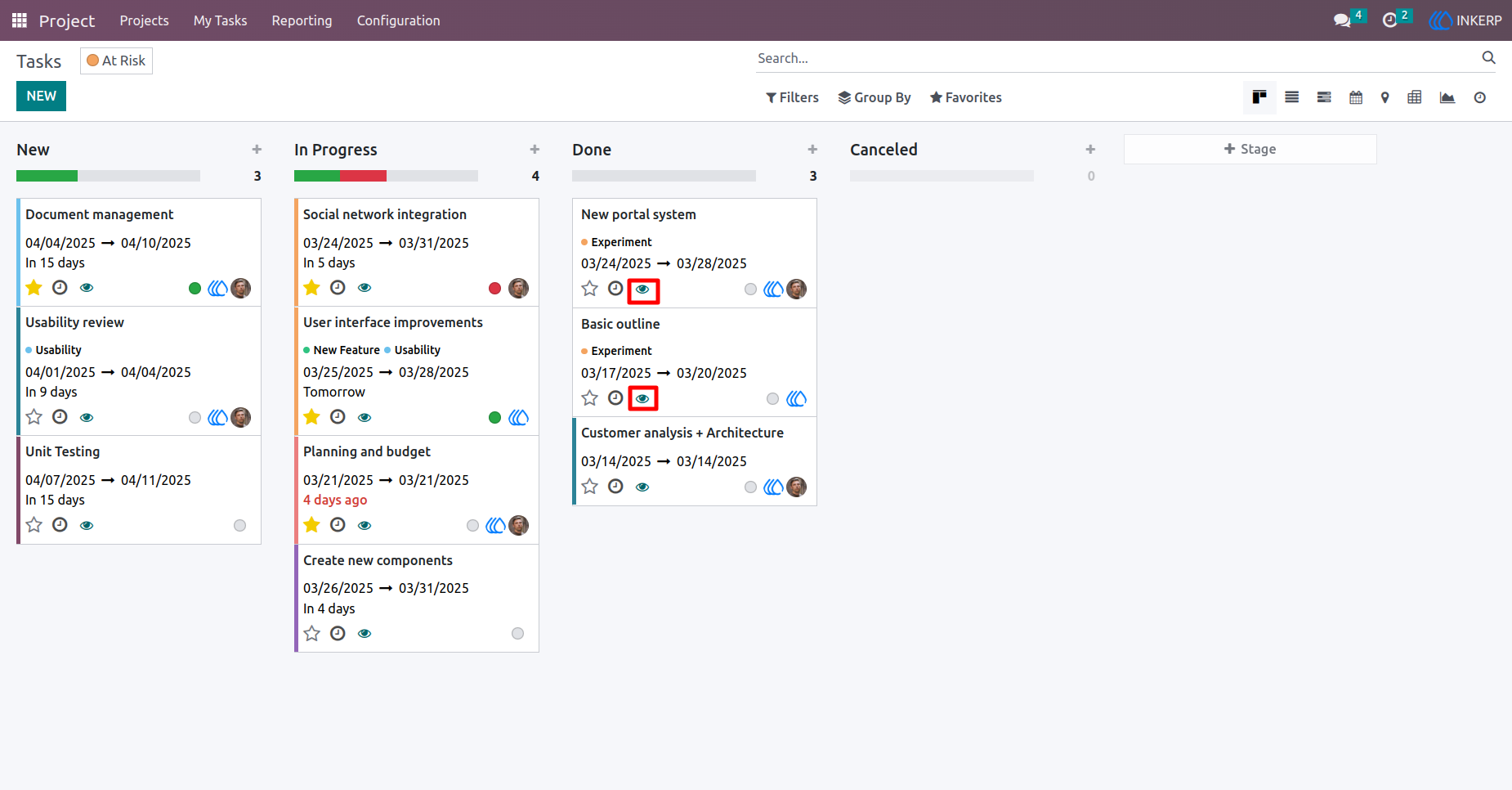Click the NEW button to create a task
The width and height of the screenshot is (1512, 790).
click(x=41, y=96)
